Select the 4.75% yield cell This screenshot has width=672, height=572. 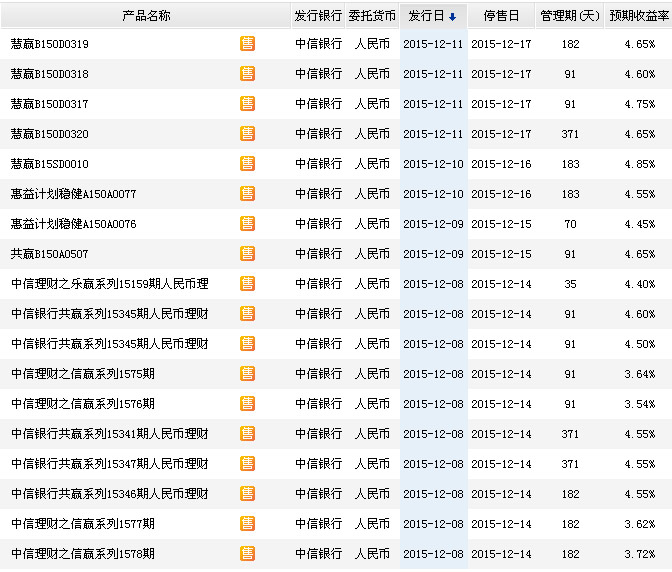[x=639, y=104]
